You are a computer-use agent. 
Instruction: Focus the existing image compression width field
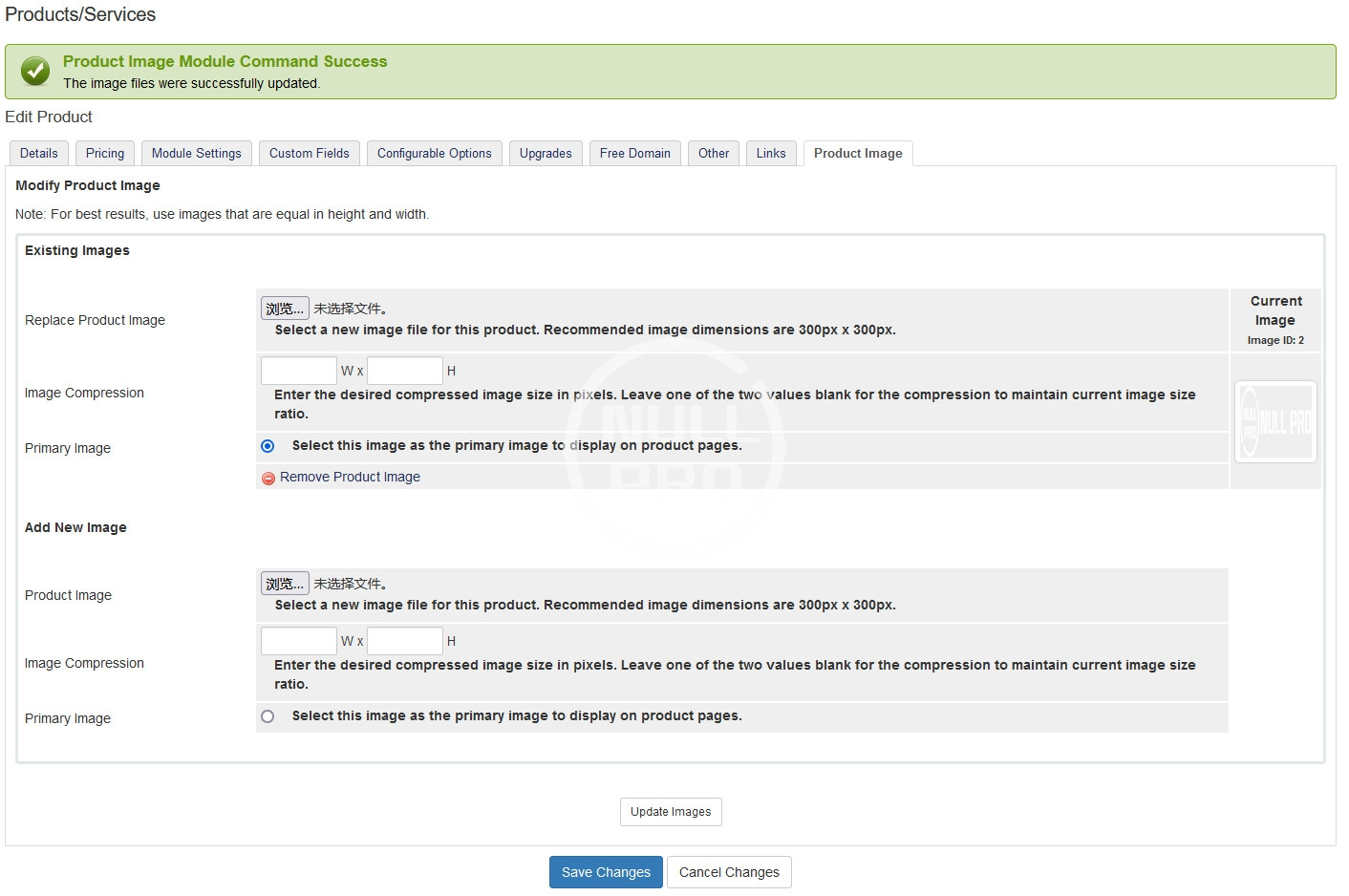(299, 371)
